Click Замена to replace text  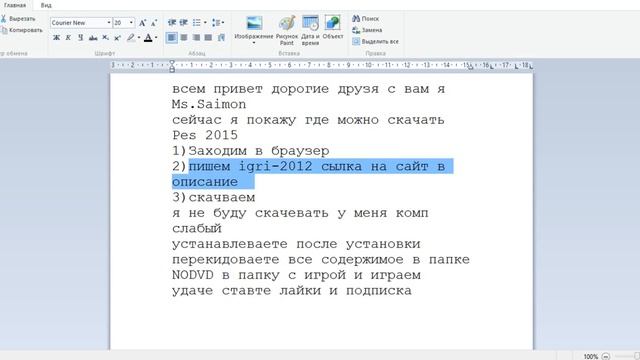coord(367,30)
